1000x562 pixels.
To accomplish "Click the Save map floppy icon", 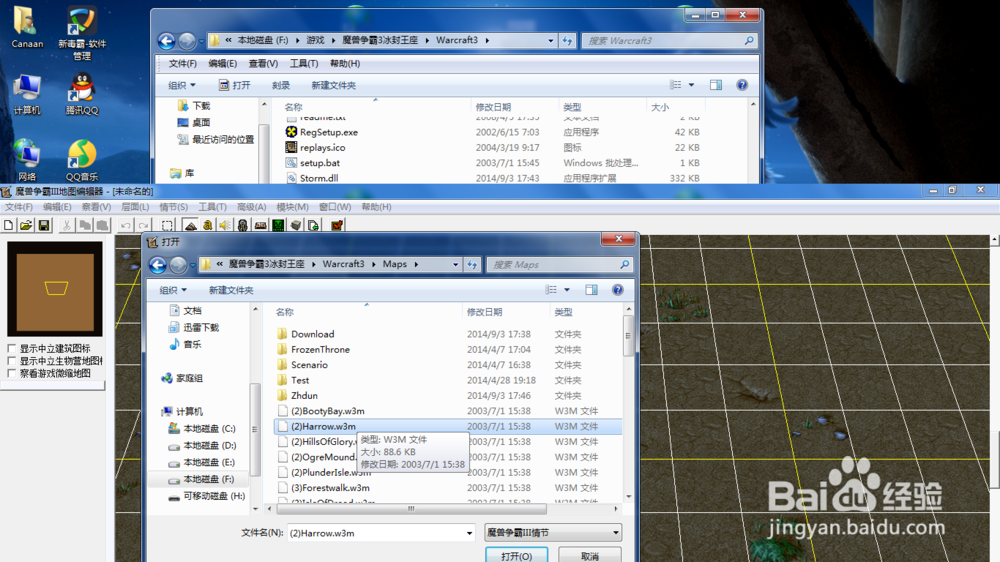I will (44, 225).
